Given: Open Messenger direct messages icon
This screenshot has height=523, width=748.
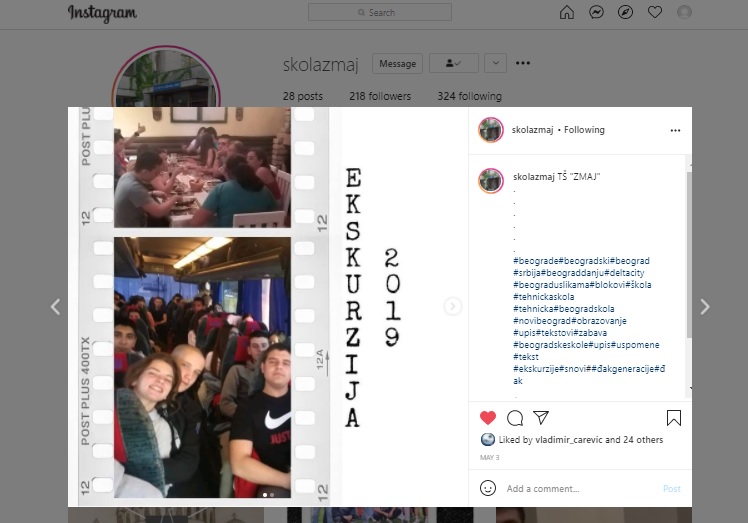Looking at the screenshot, I should click(x=596, y=12).
